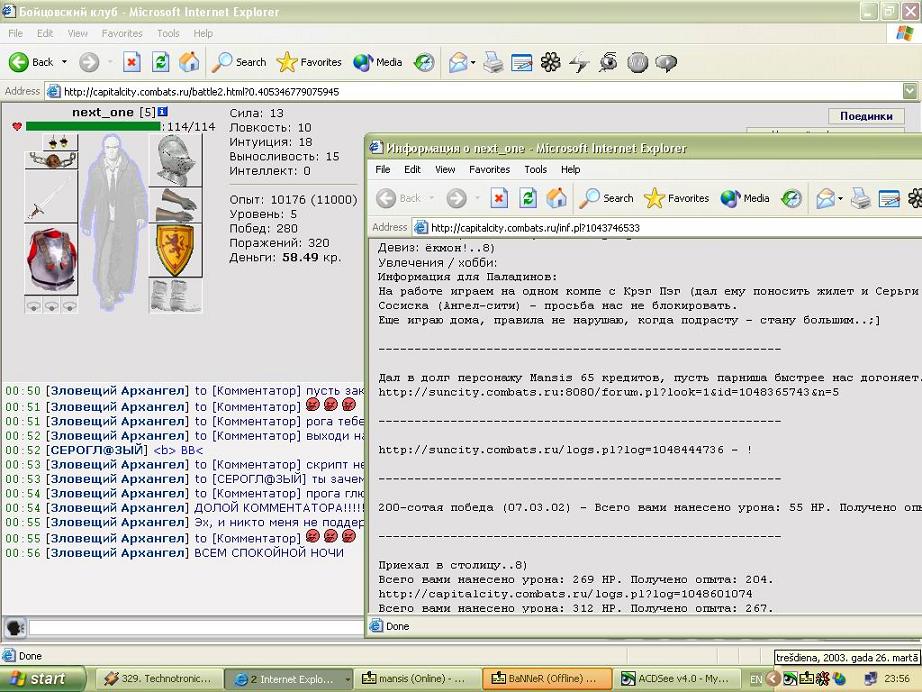Image resolution: width=922 pixels, height=692 pixels.
Task: Click the lion shield equipment slot
Action: pos(176,250)
